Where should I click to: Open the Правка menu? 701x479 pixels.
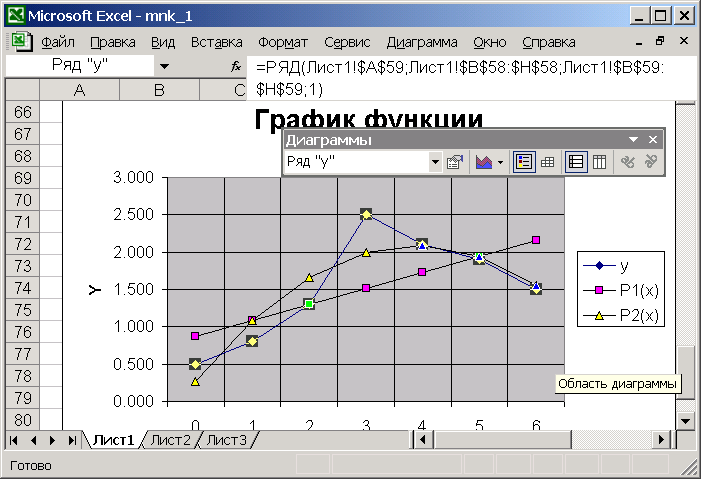[x=113, y=42]
